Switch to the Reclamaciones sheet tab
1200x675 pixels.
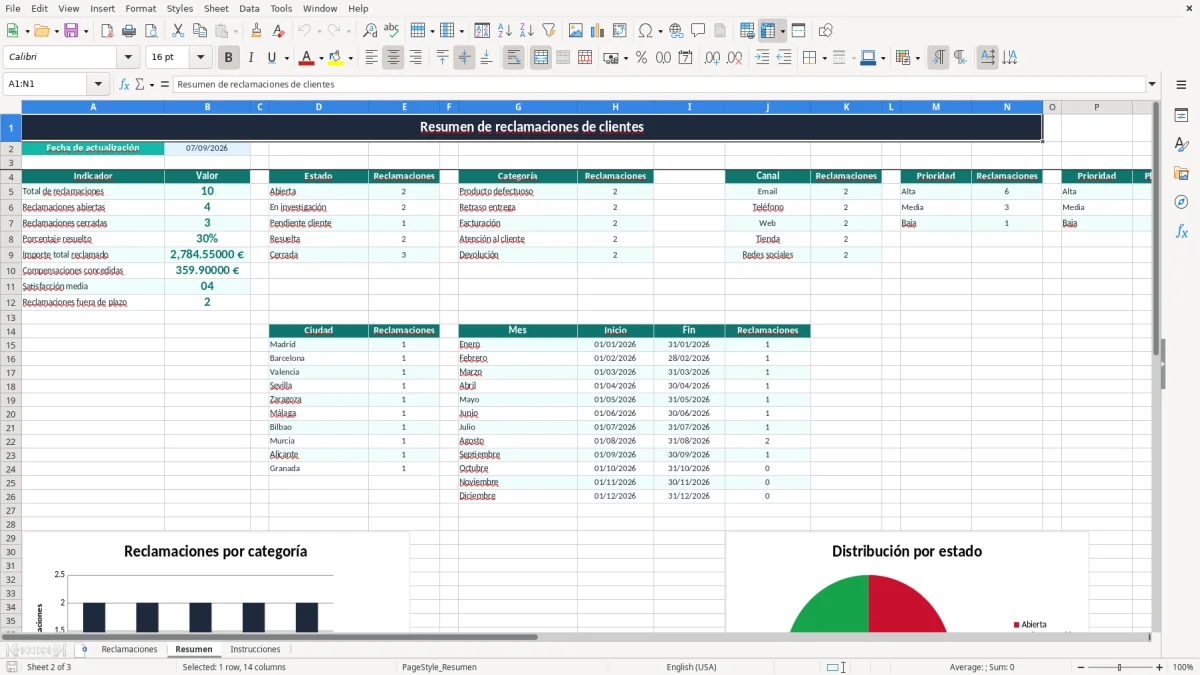tap(129, 649)
